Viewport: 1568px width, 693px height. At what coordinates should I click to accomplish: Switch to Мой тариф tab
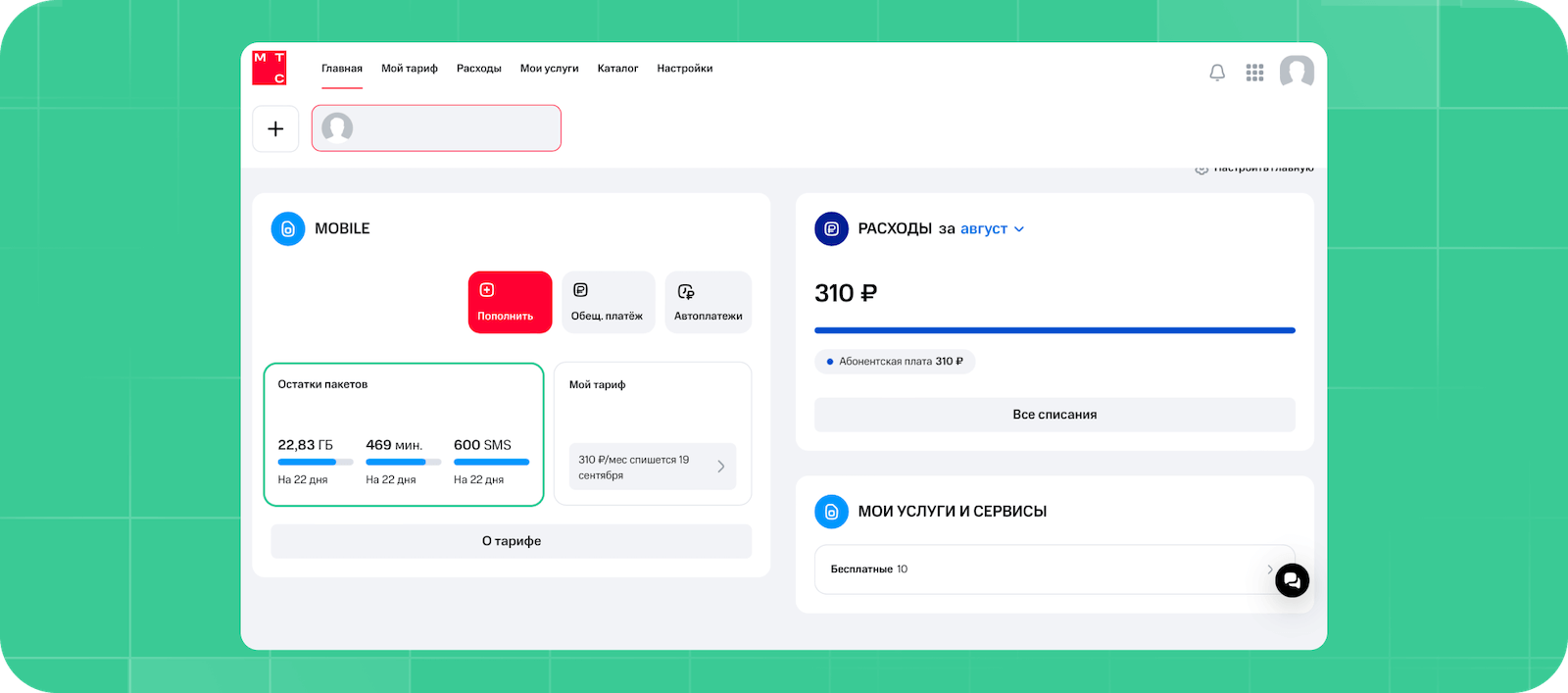410,69
